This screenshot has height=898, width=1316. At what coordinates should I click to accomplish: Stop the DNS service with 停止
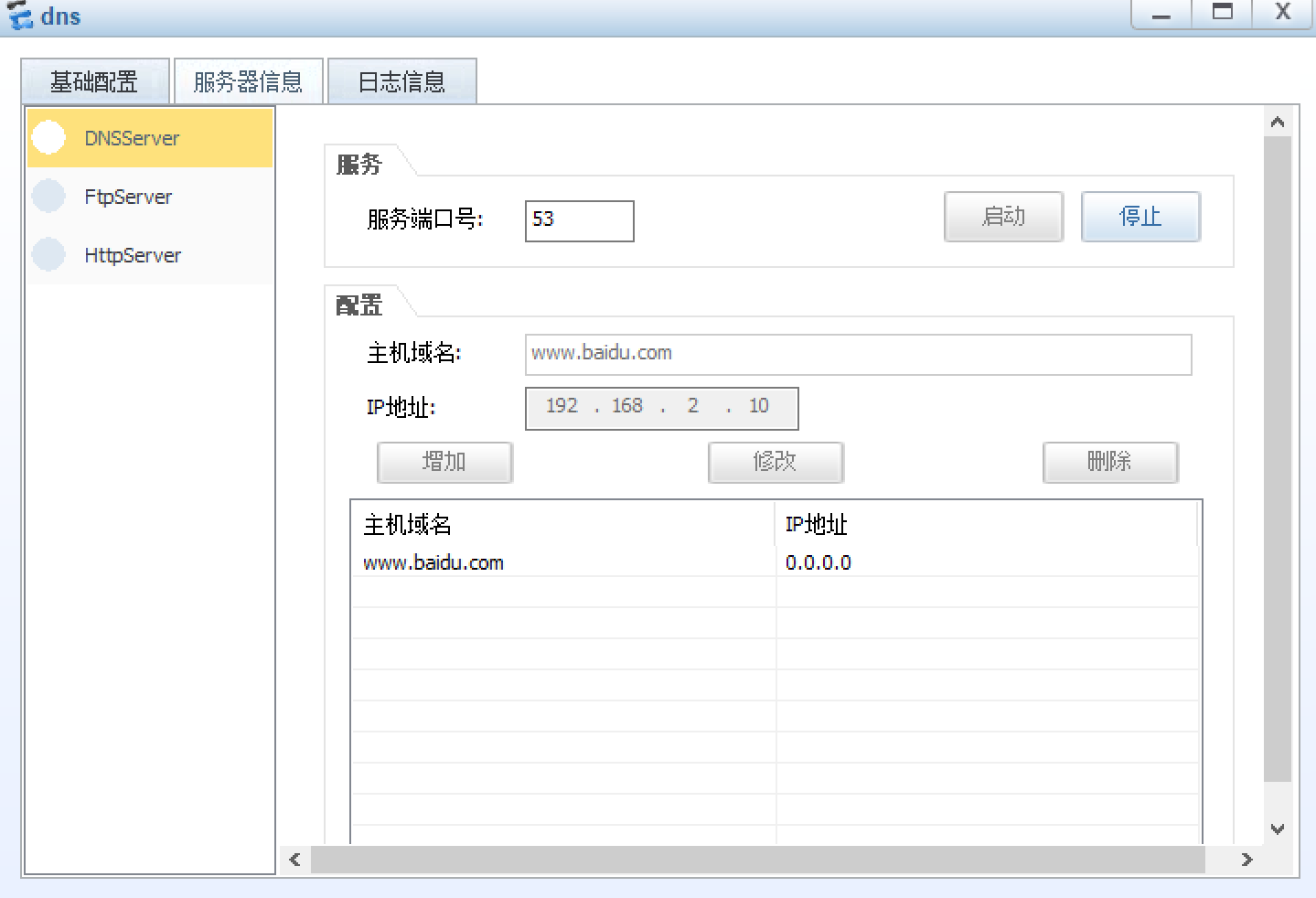tap(1140, 217)
